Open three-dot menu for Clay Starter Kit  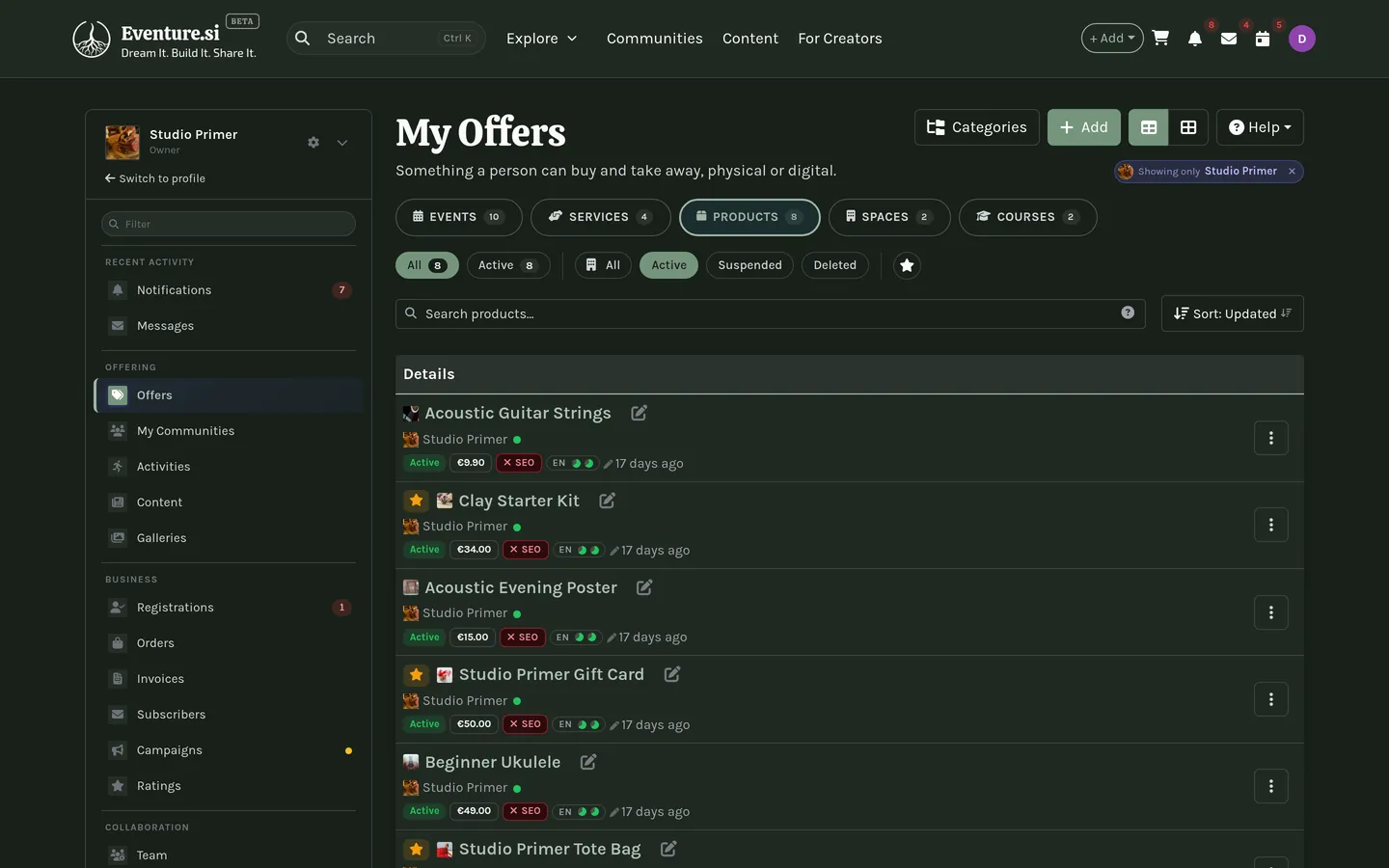click(x=1271, y=525)
